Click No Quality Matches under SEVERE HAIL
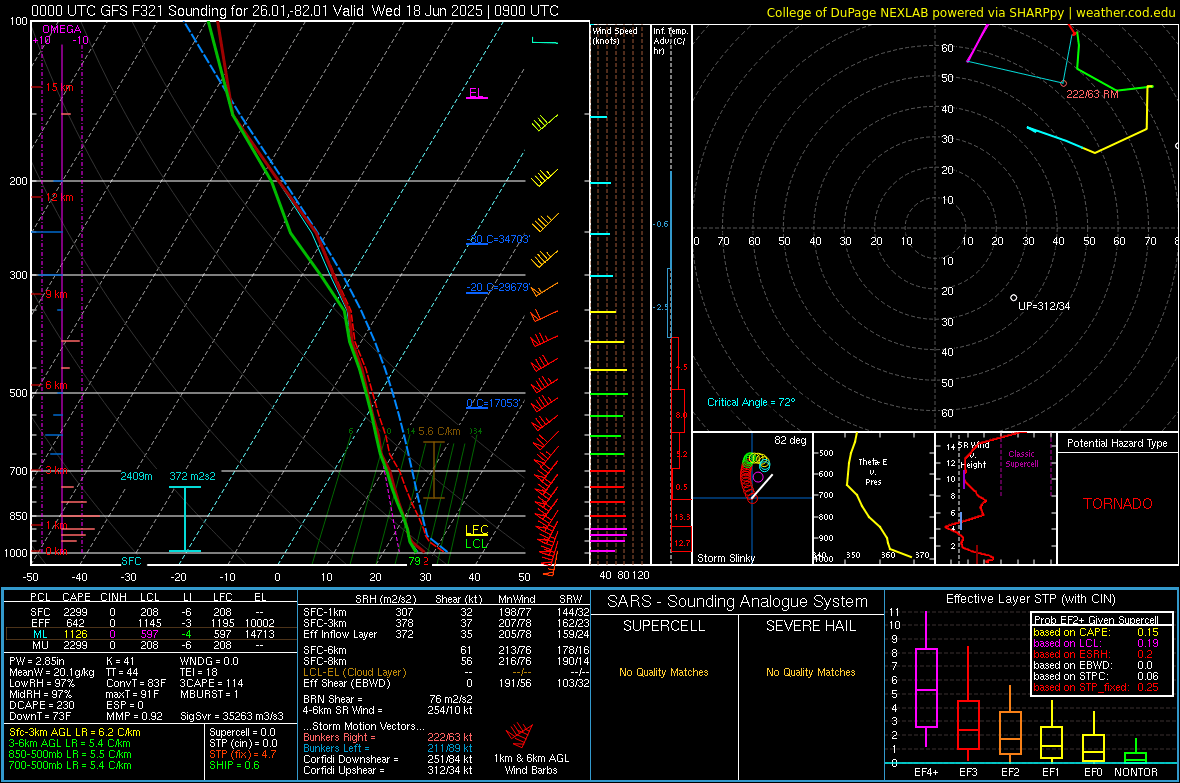 point(810,672)
